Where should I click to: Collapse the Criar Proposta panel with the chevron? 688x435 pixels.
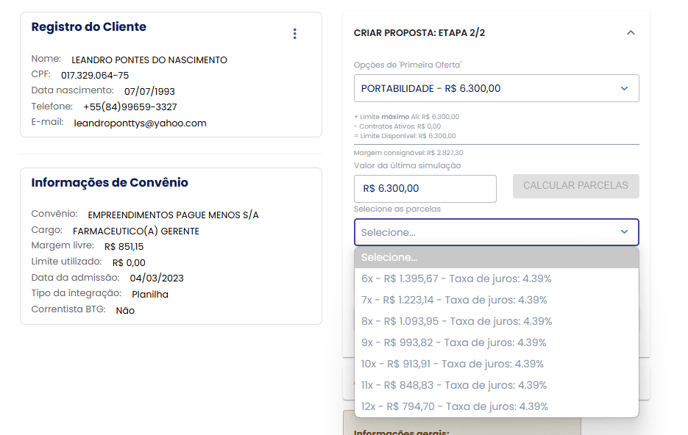tap(630, 33)
